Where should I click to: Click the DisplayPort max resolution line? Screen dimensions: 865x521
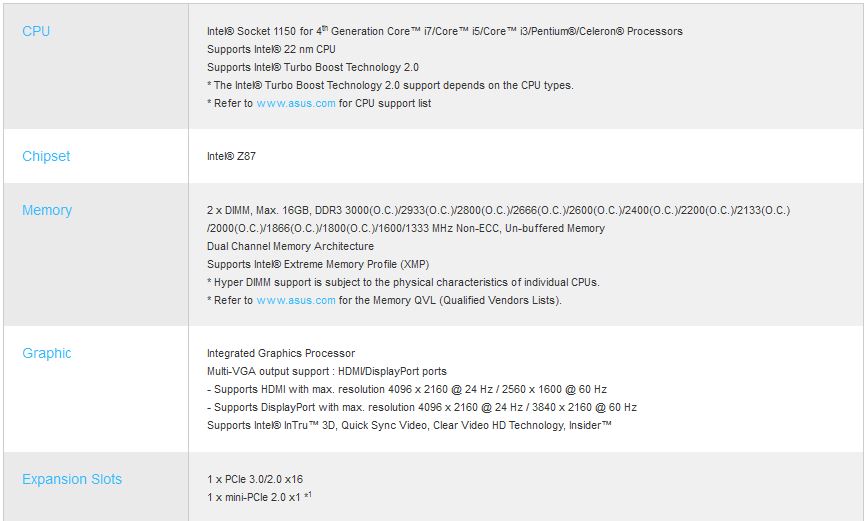pyautogui.click(x=421, y=407)
